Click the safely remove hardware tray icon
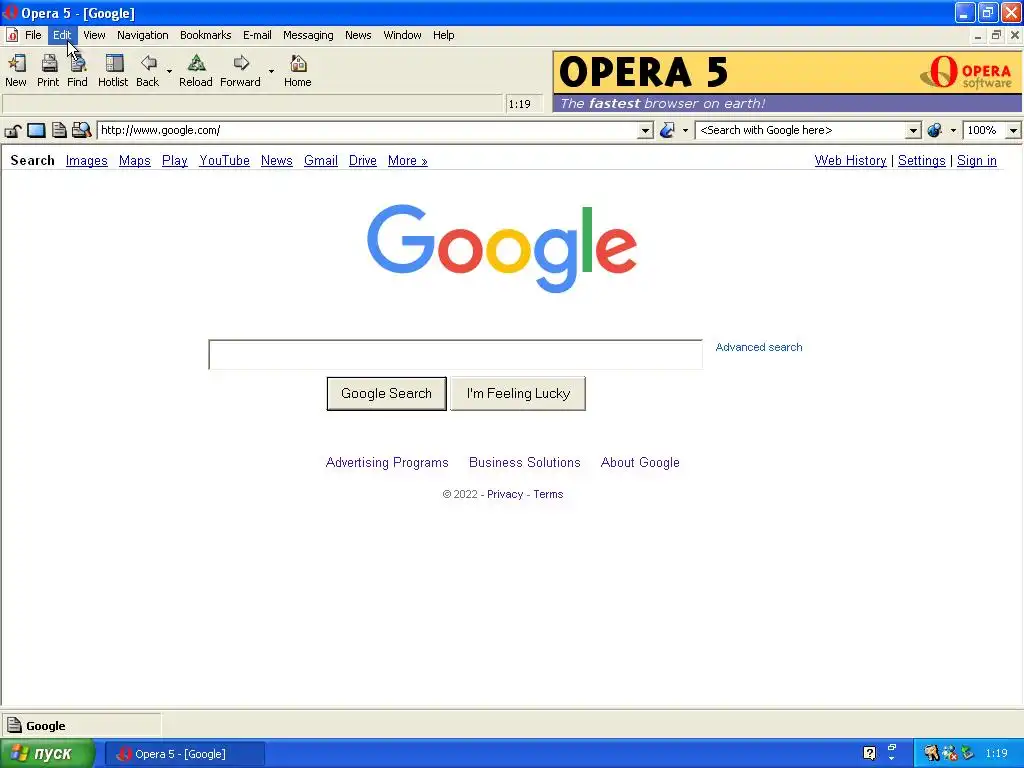Screen dimensions: 1024x768 pyautogui.click(x=967, y=753)
